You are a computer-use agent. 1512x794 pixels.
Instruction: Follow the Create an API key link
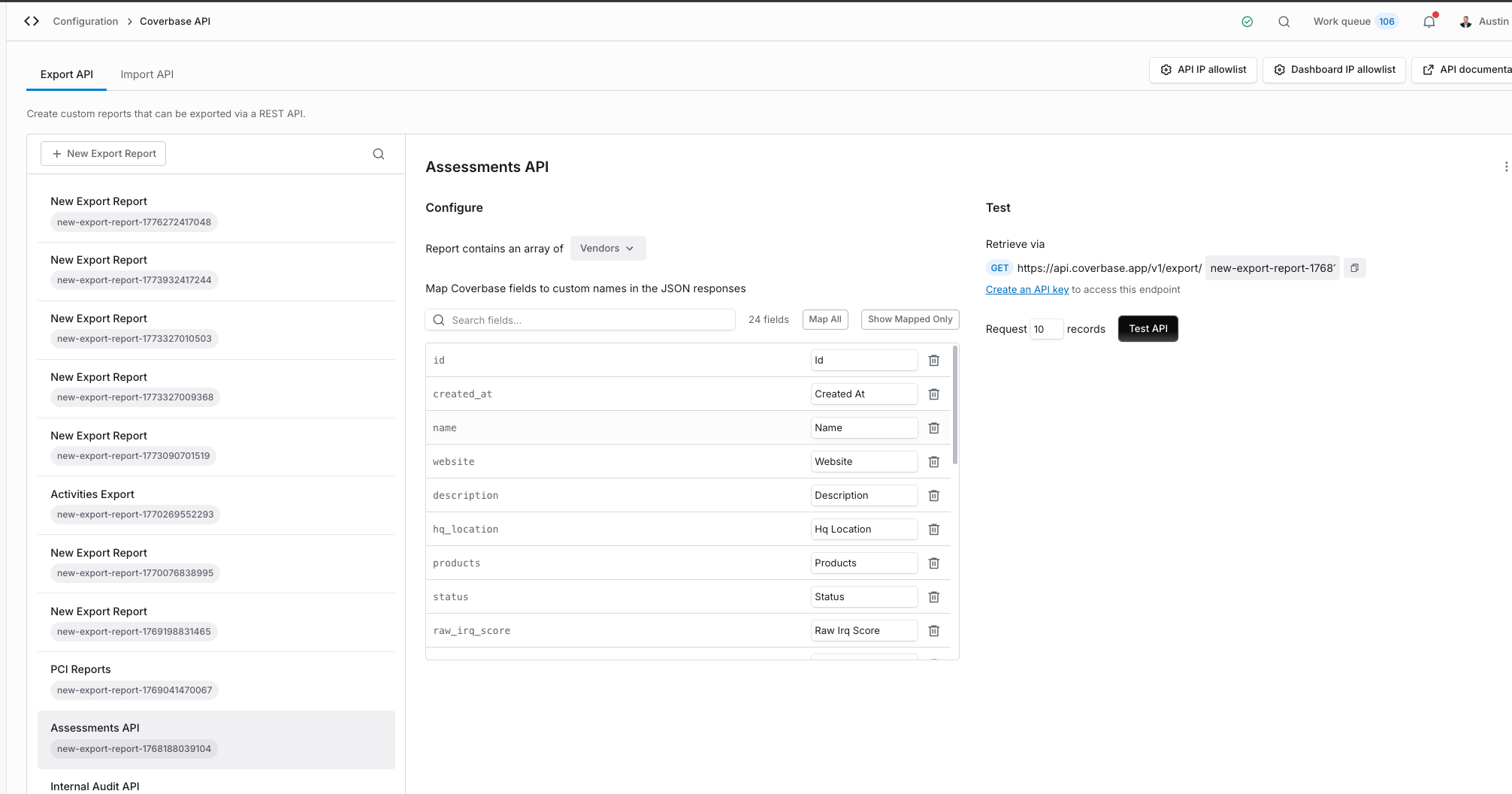(1027, 290)
